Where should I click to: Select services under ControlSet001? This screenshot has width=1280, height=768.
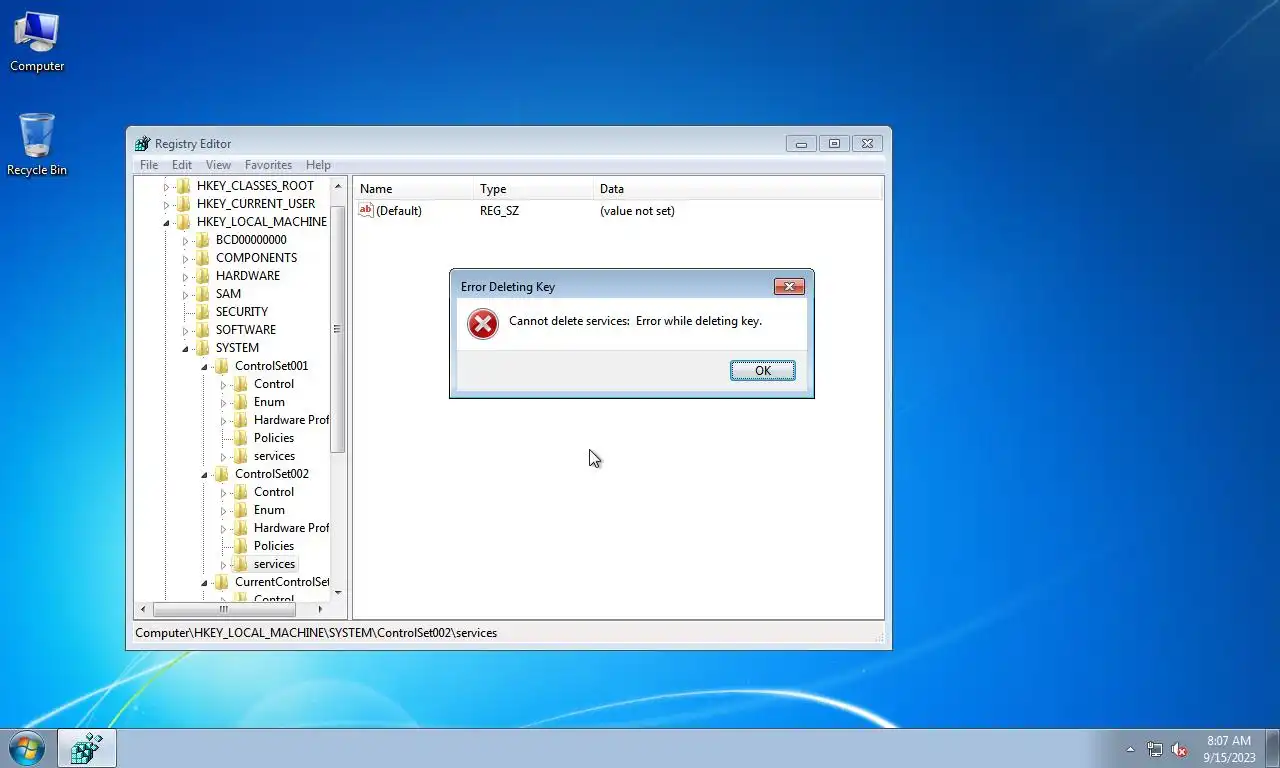[x=274, y=456]
